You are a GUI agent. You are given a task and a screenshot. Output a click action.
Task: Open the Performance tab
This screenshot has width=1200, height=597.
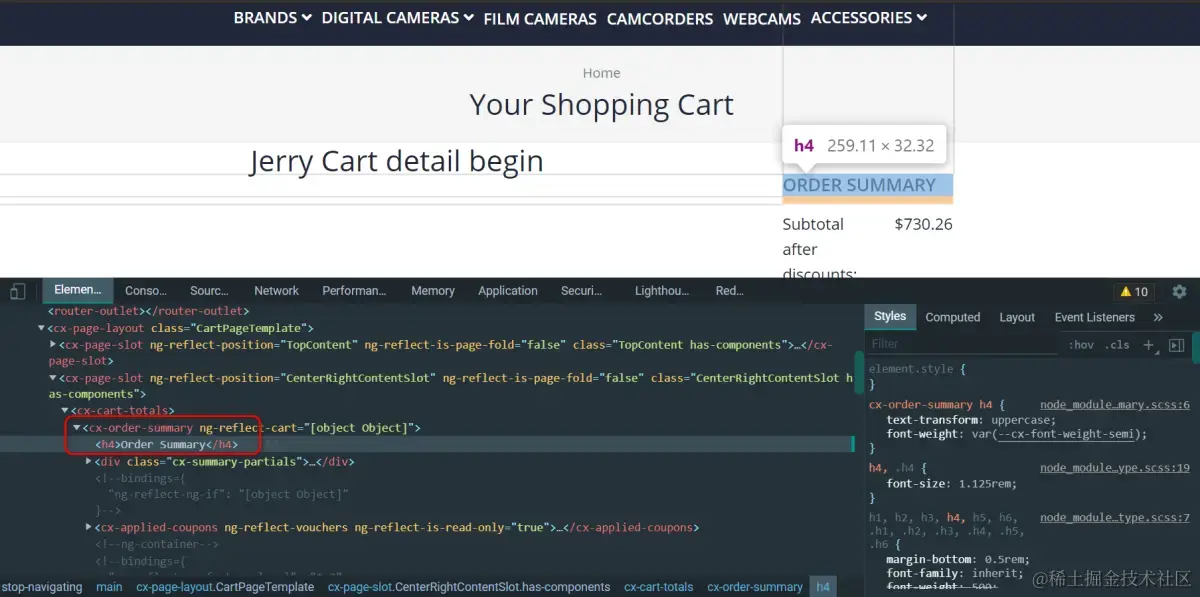354,291
